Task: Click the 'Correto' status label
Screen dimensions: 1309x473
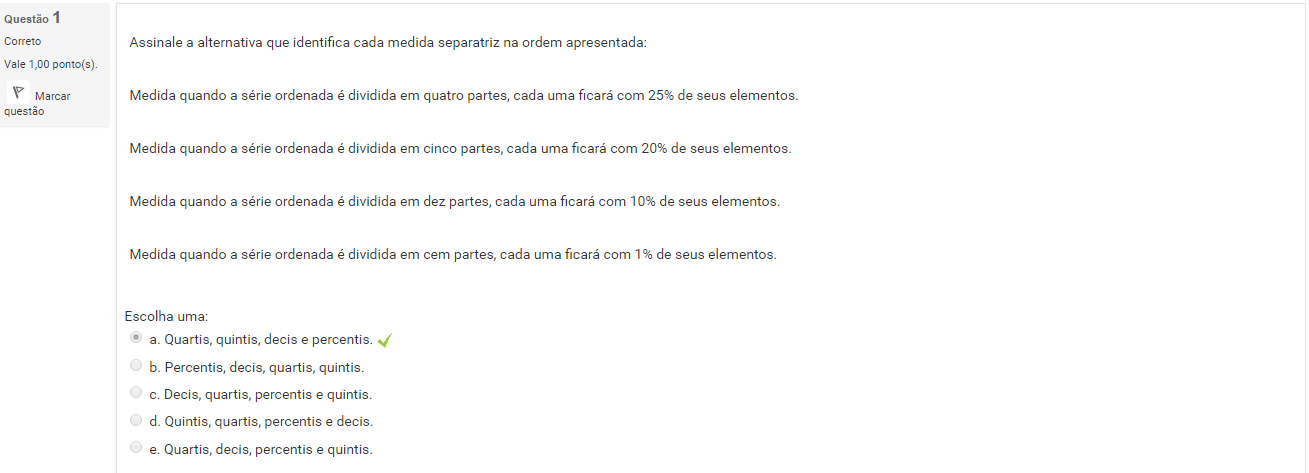Action: (23, 42)
